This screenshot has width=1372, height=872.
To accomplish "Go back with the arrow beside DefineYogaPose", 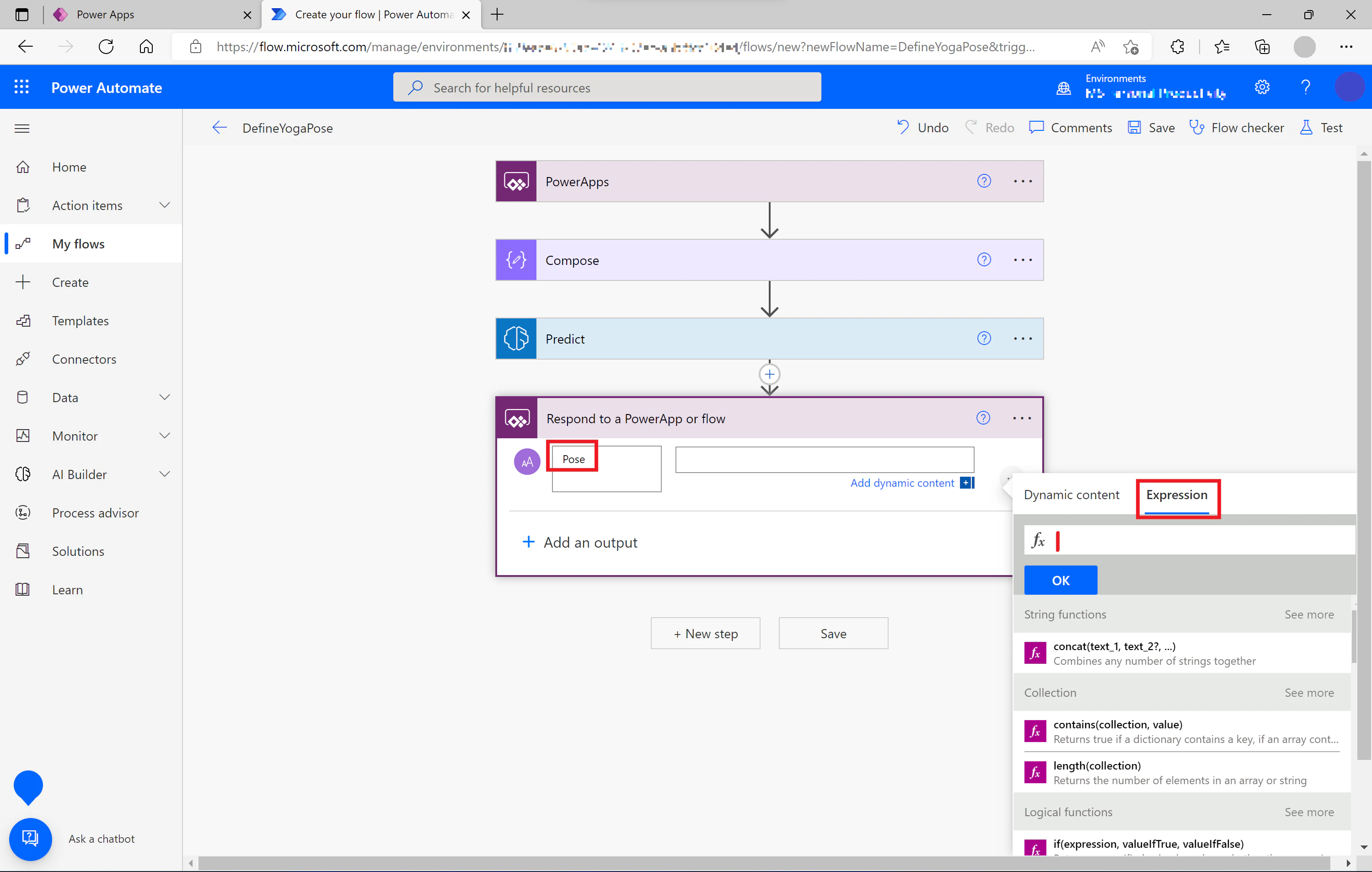I will [220, 128].
